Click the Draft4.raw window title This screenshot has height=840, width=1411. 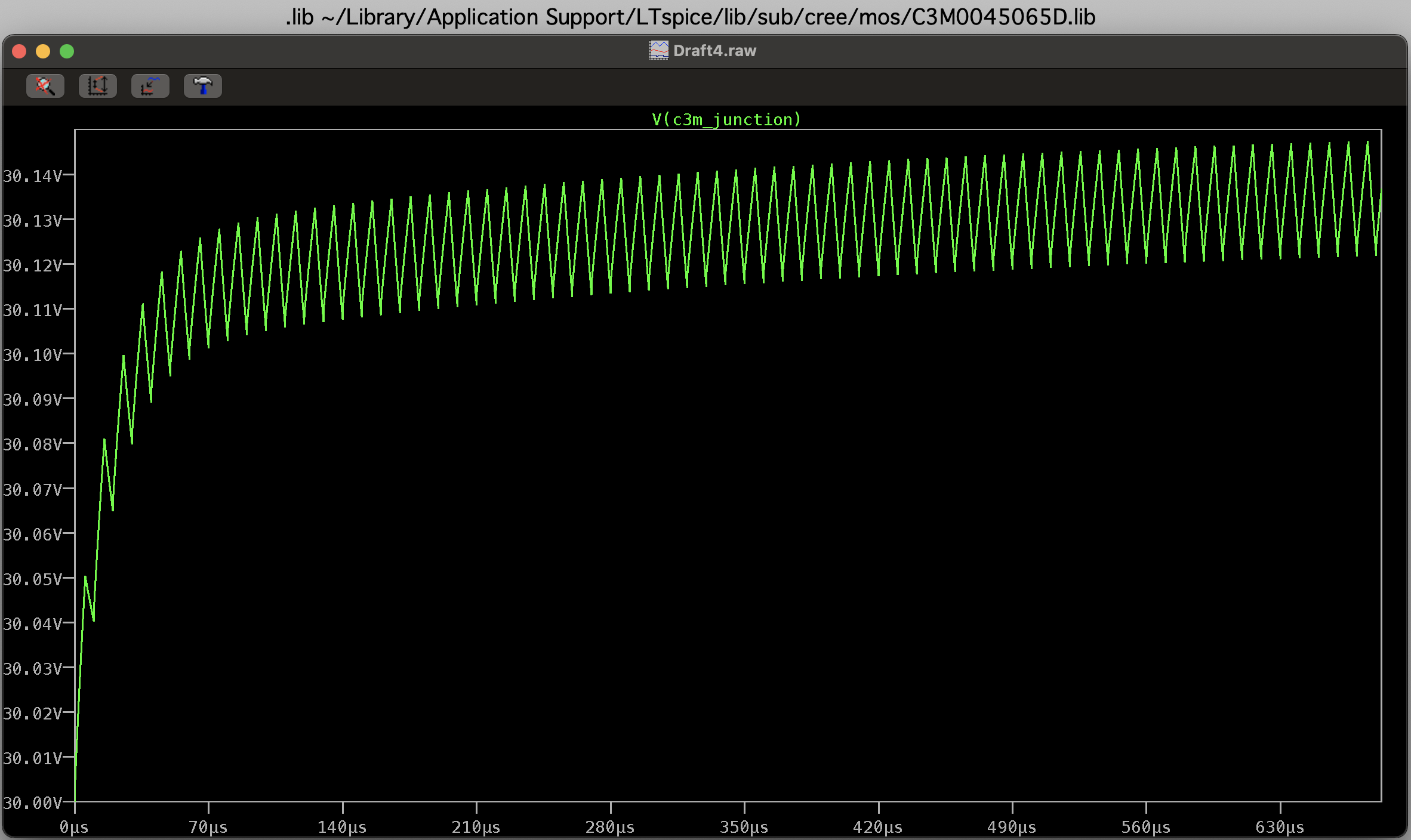tap(714, 51)
